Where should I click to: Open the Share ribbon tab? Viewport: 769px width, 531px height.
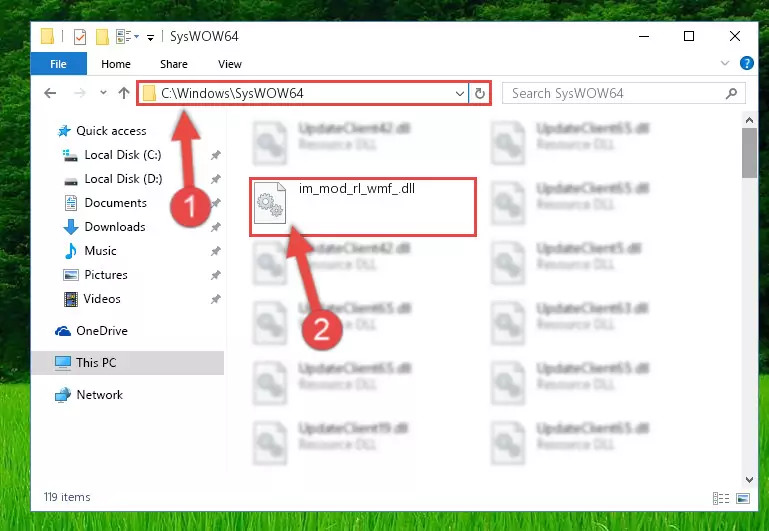pyautogui.click(x=174, y=64)
